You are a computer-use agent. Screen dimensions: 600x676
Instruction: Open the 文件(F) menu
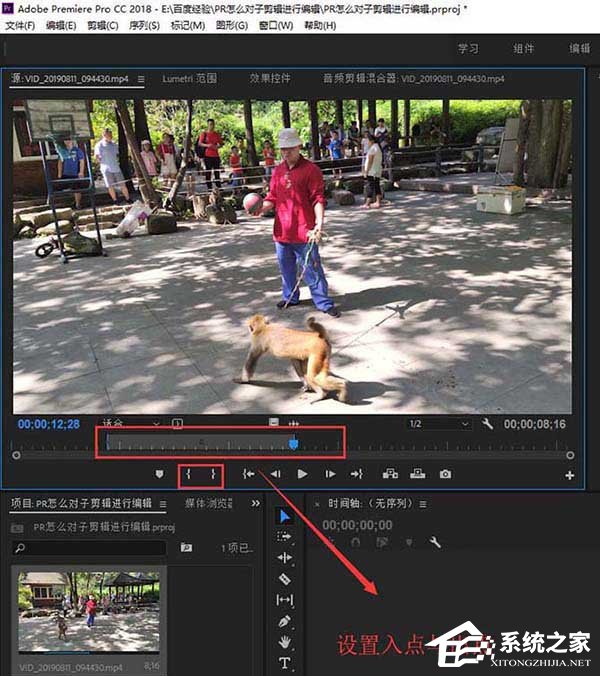[20, 26]
